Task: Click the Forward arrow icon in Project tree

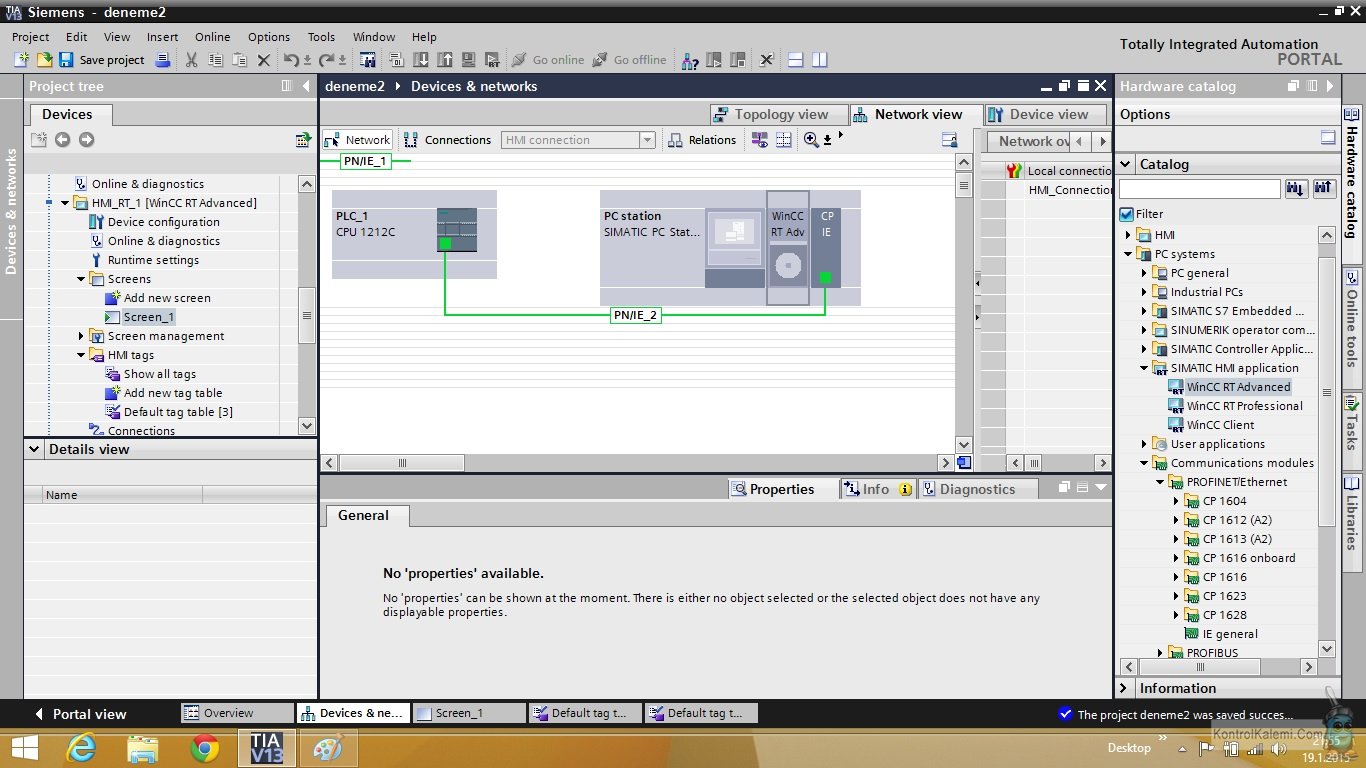Action: click(86, 139)
